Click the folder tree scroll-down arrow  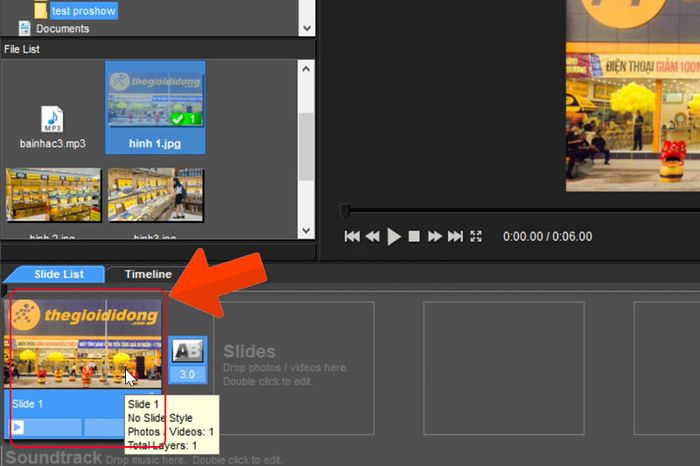(307, 29)
